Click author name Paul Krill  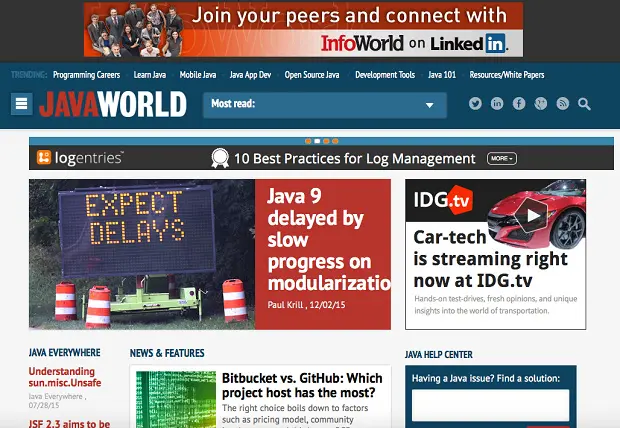click(x=285, y=305)
